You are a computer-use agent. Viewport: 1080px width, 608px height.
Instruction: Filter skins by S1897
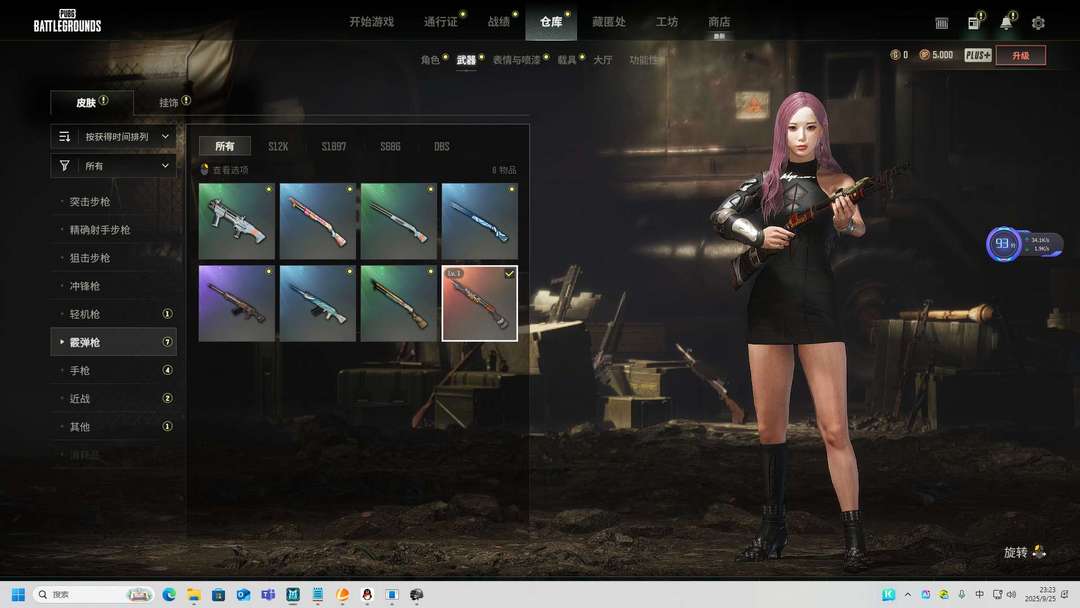[334, 146]
